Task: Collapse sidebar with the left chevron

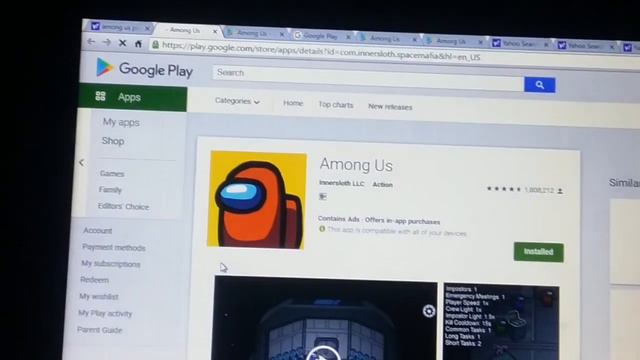Action: tap(82, 162)
